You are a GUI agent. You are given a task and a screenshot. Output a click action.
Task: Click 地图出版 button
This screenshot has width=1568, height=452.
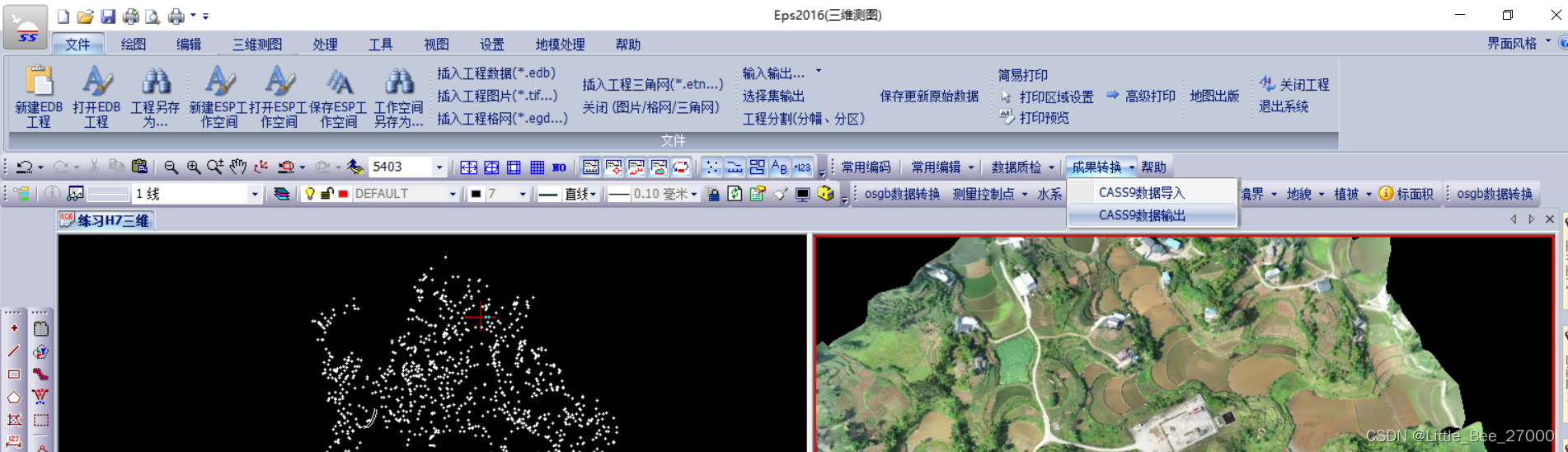click(x=1214, y=97)
